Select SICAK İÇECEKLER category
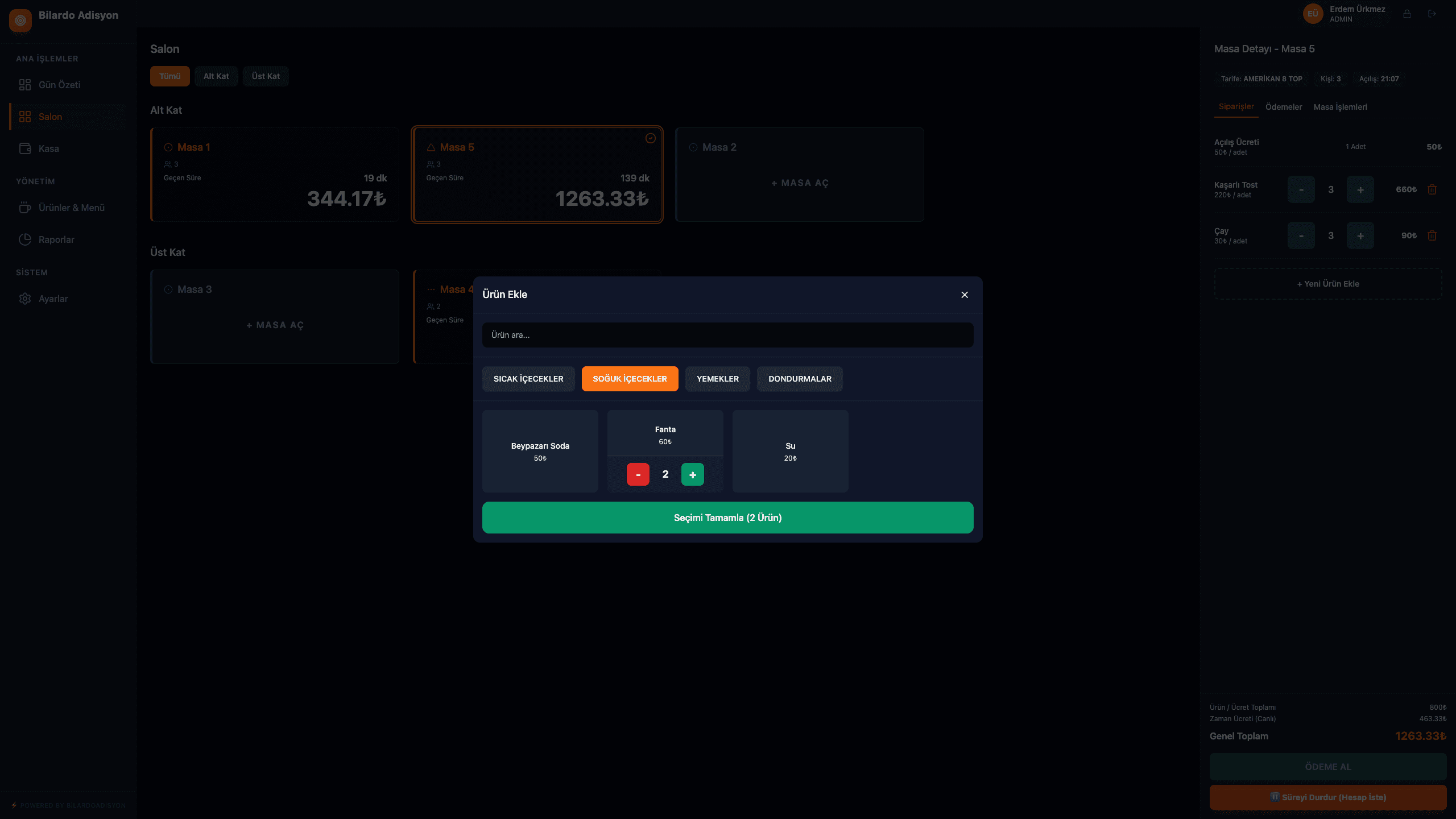This screenshot has height=819, width=1456. [528, 379]
